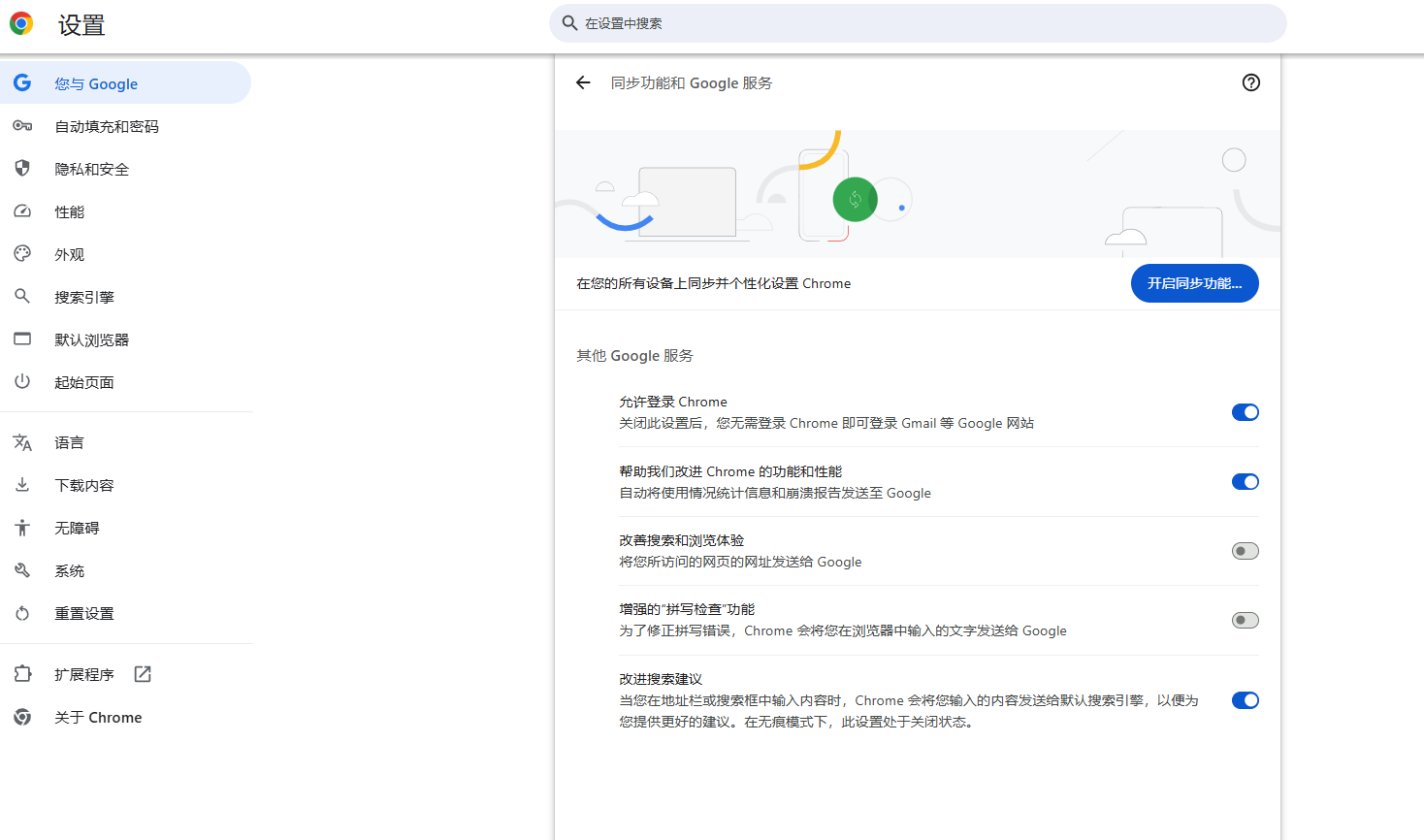The image size is (1424, 840).
Task: Click the 设置 page heading
Action: (x=81, y=25)
